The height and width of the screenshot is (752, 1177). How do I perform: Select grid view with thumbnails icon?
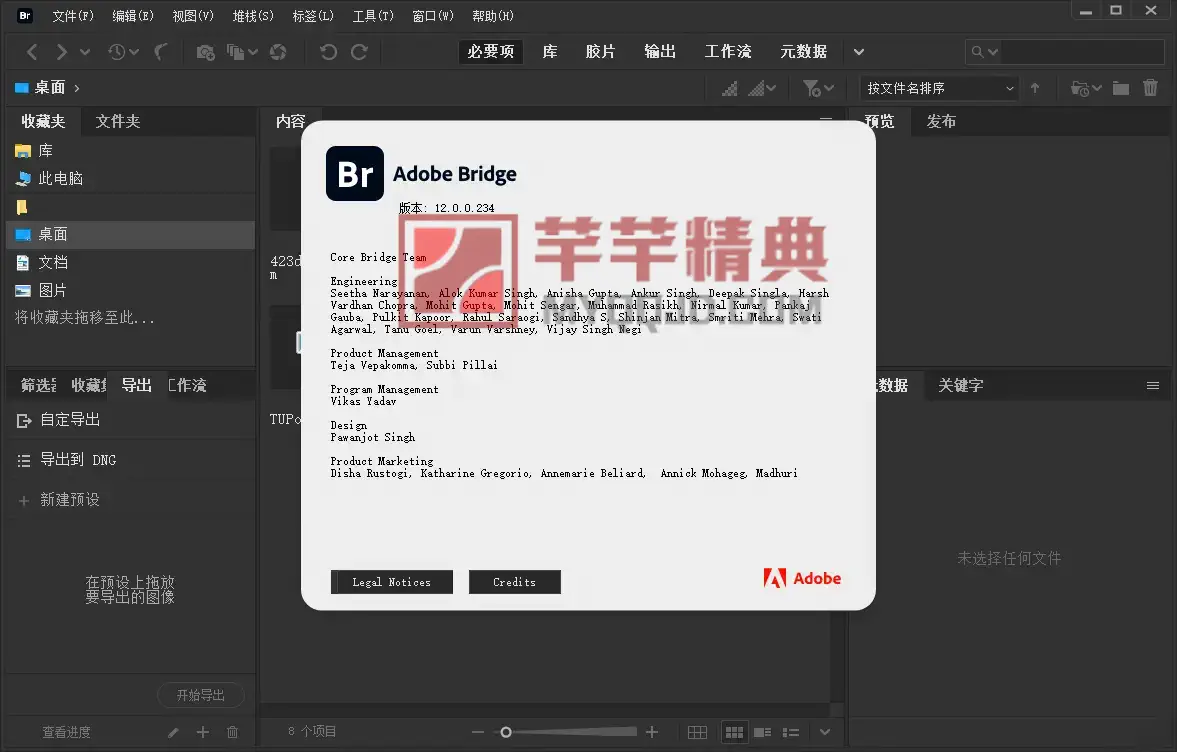[x=734, y=731]
